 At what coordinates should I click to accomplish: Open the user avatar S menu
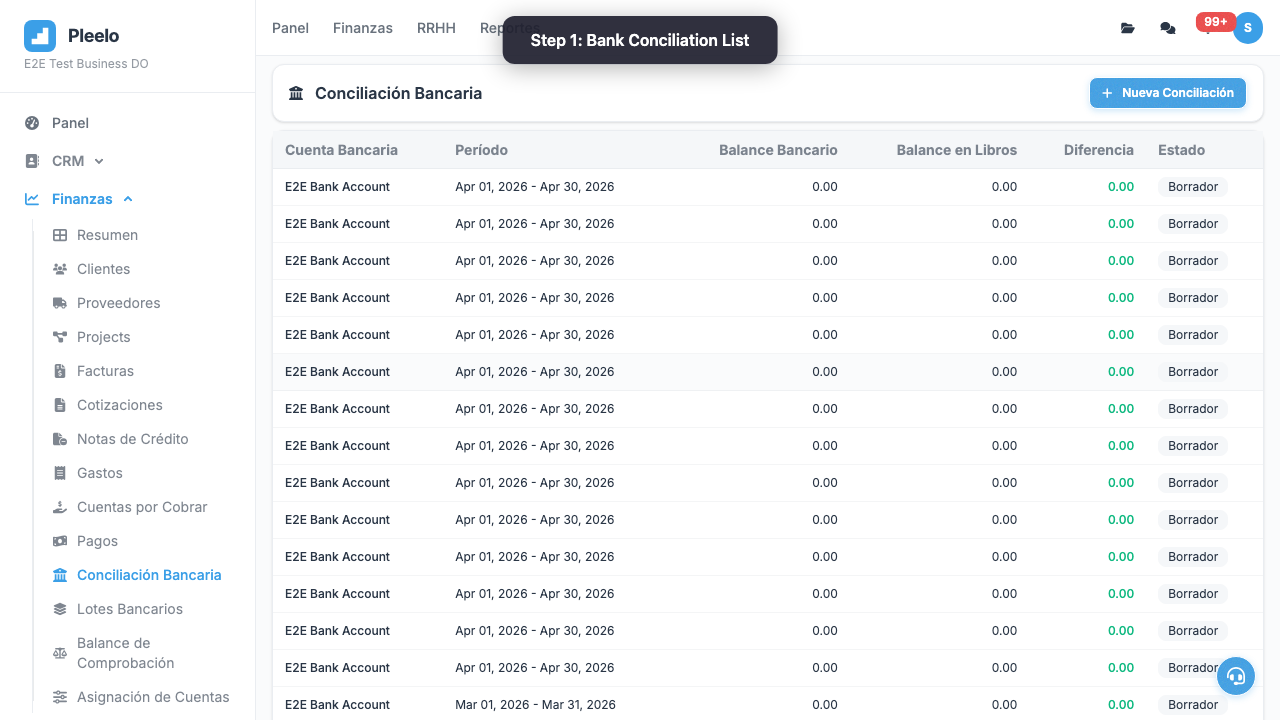[1248, 28]
